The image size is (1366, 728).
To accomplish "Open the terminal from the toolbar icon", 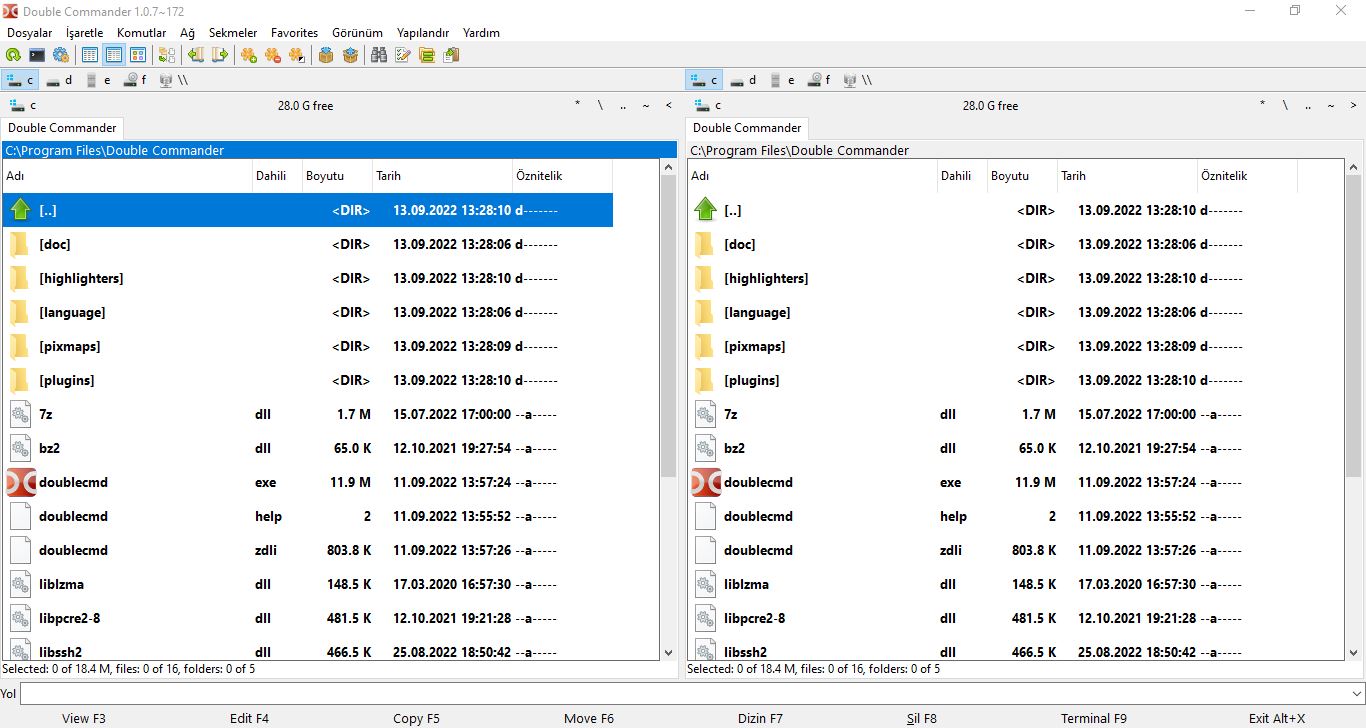I will pyautogui.click(x=37, y=55).
